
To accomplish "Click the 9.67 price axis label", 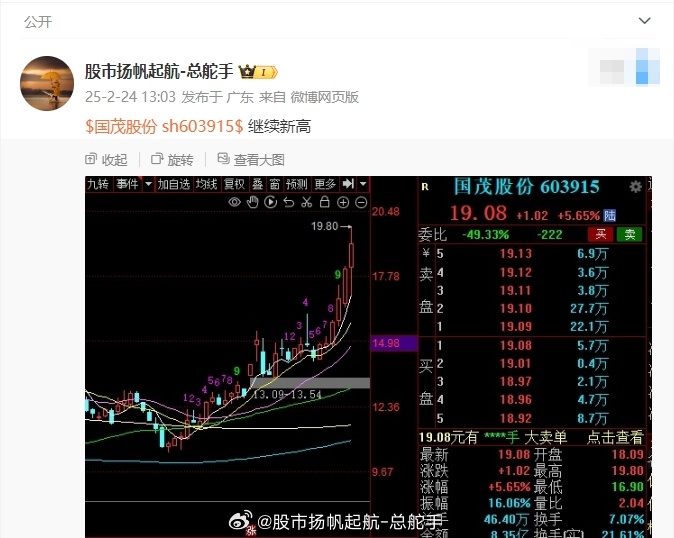I will click(x=382, y=472).
